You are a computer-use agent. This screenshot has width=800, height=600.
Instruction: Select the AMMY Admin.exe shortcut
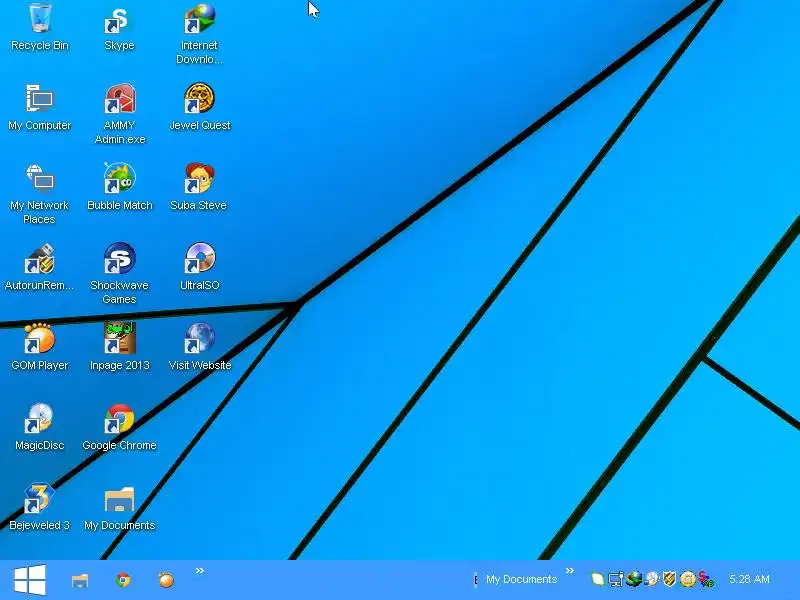tap(120, 114)
